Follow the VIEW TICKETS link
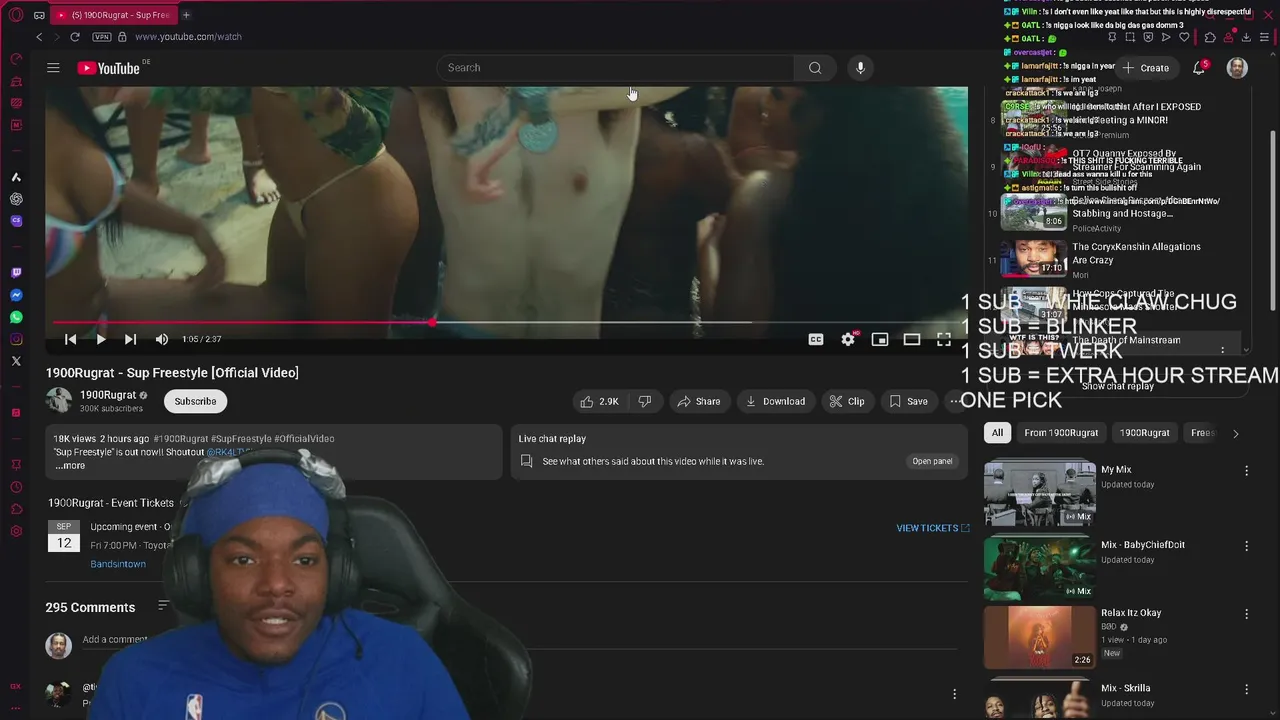 tap(933, 528)
